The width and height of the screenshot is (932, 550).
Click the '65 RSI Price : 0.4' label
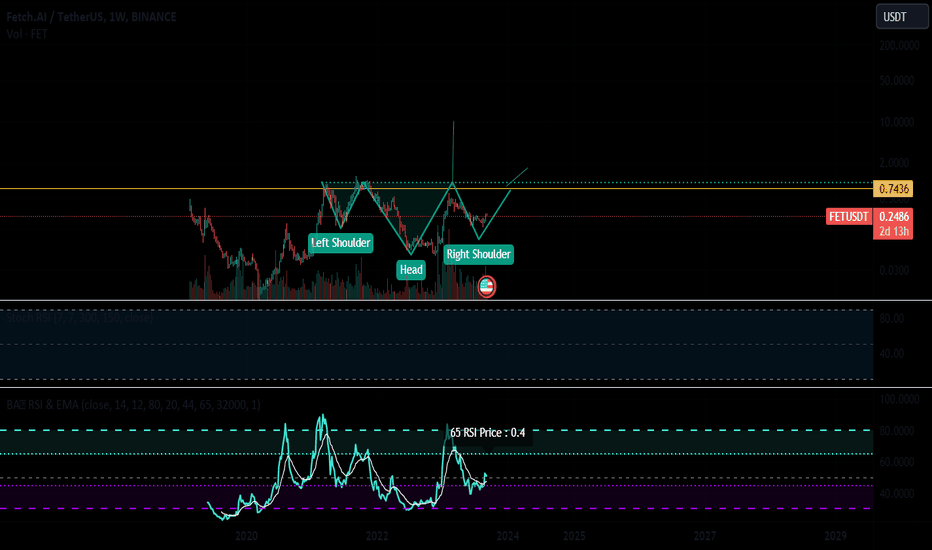(487, 432)
